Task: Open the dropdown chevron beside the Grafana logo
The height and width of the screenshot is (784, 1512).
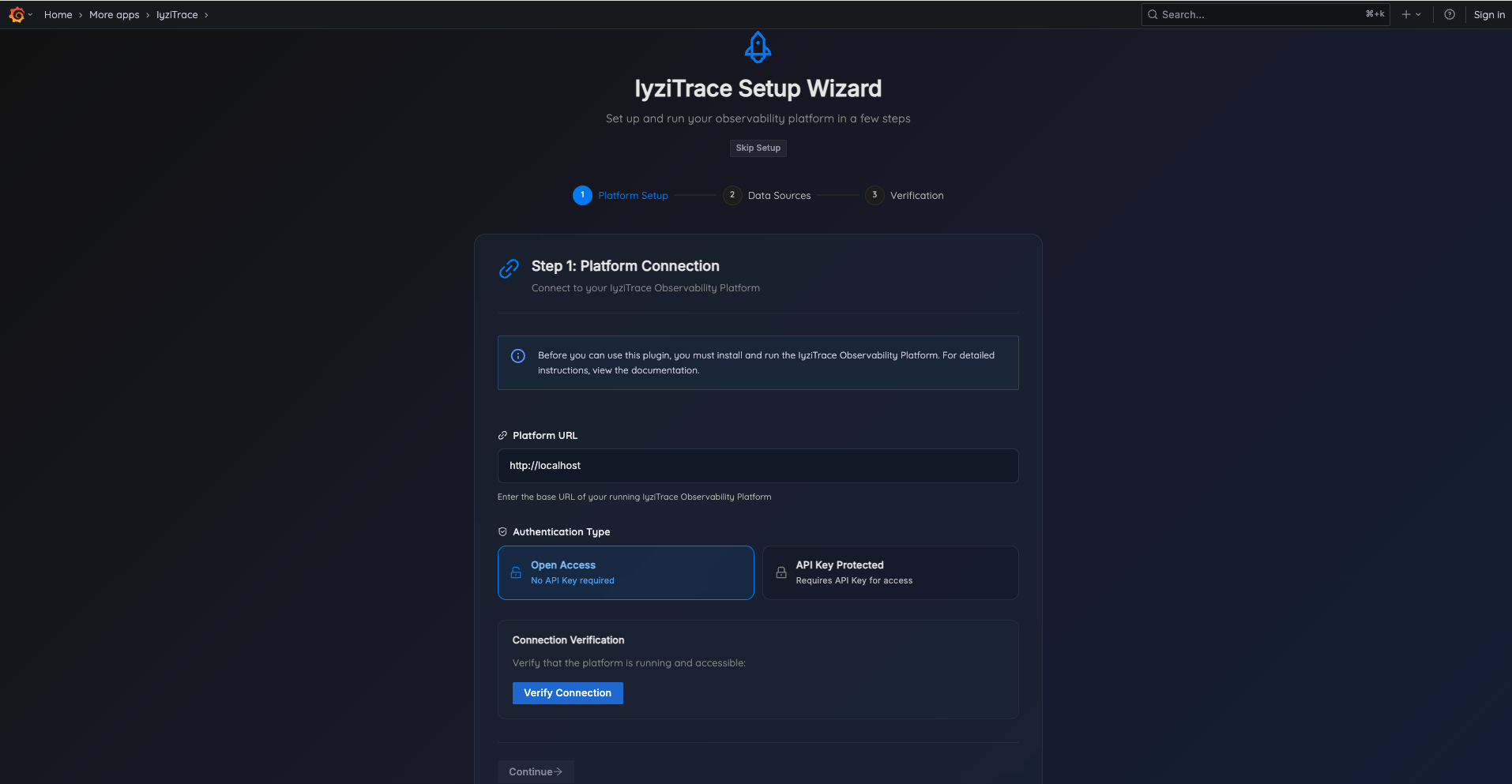Action: pyautogui.click(x=32, y=14)
